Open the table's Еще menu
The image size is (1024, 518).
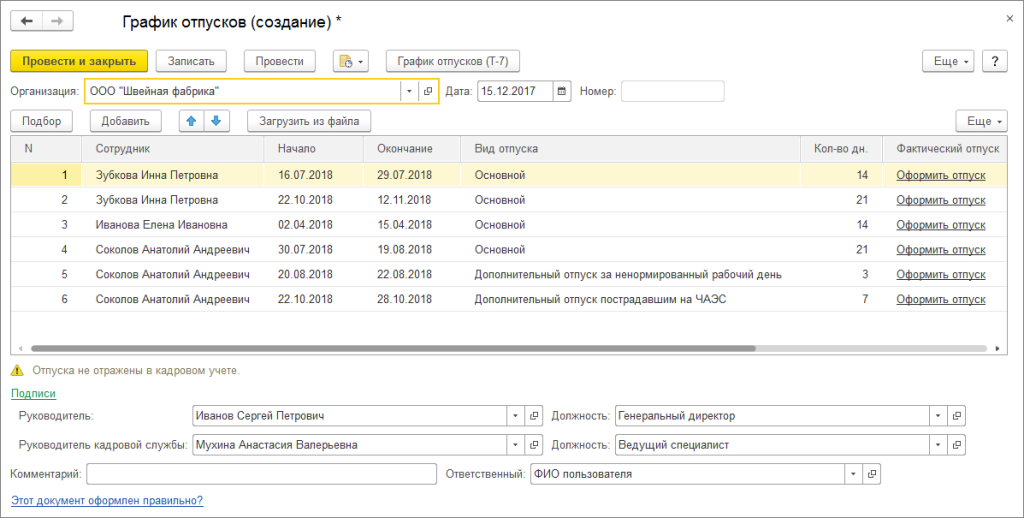pyautogui.click(x=980, y=121)
